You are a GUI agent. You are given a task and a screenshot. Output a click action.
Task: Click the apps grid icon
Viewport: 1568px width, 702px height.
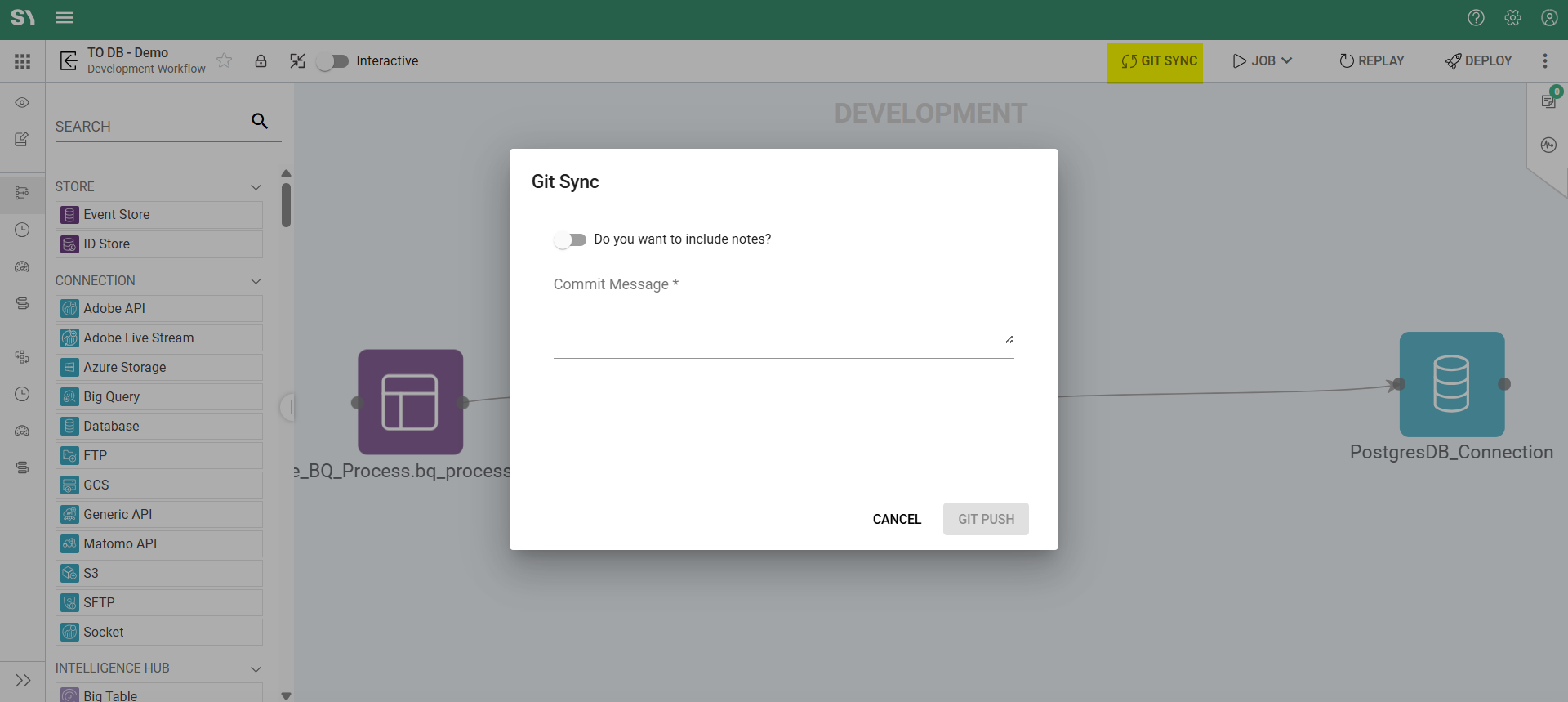point(22,61)
